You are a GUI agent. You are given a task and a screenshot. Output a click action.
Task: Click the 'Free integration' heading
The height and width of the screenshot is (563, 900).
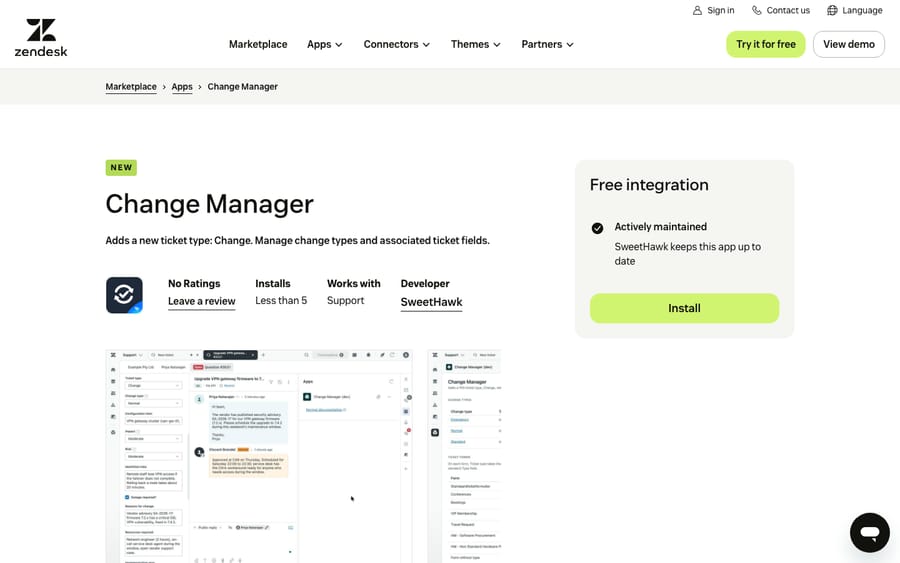649,185
